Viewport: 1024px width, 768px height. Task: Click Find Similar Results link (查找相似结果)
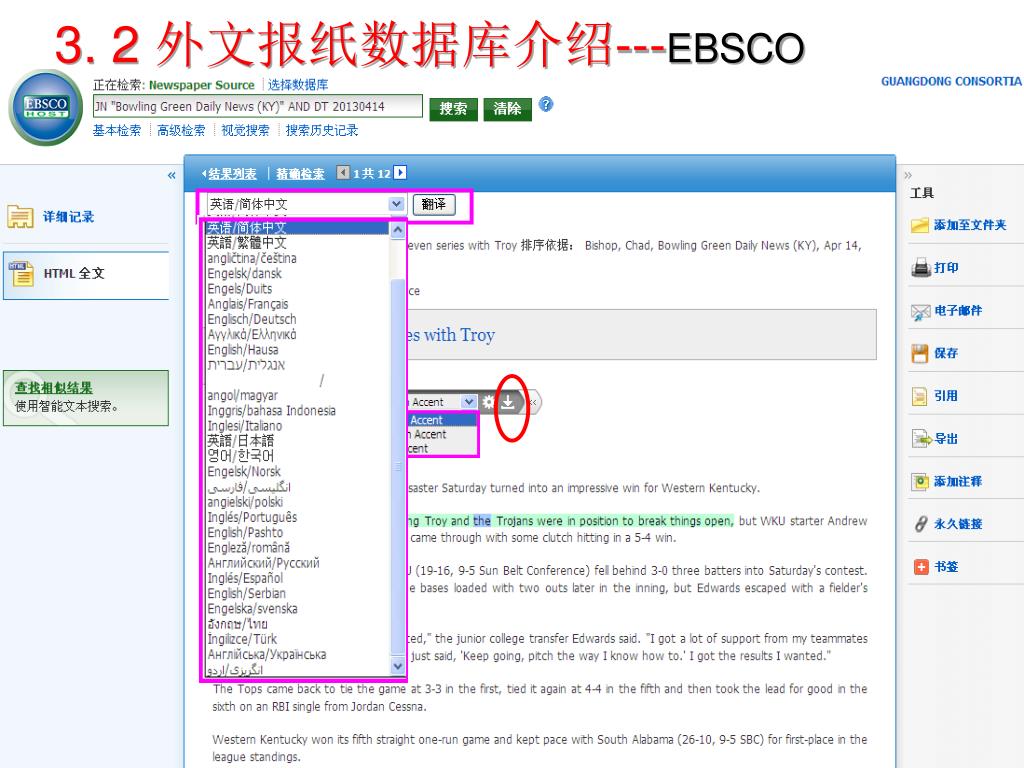[x=54, y=388]
